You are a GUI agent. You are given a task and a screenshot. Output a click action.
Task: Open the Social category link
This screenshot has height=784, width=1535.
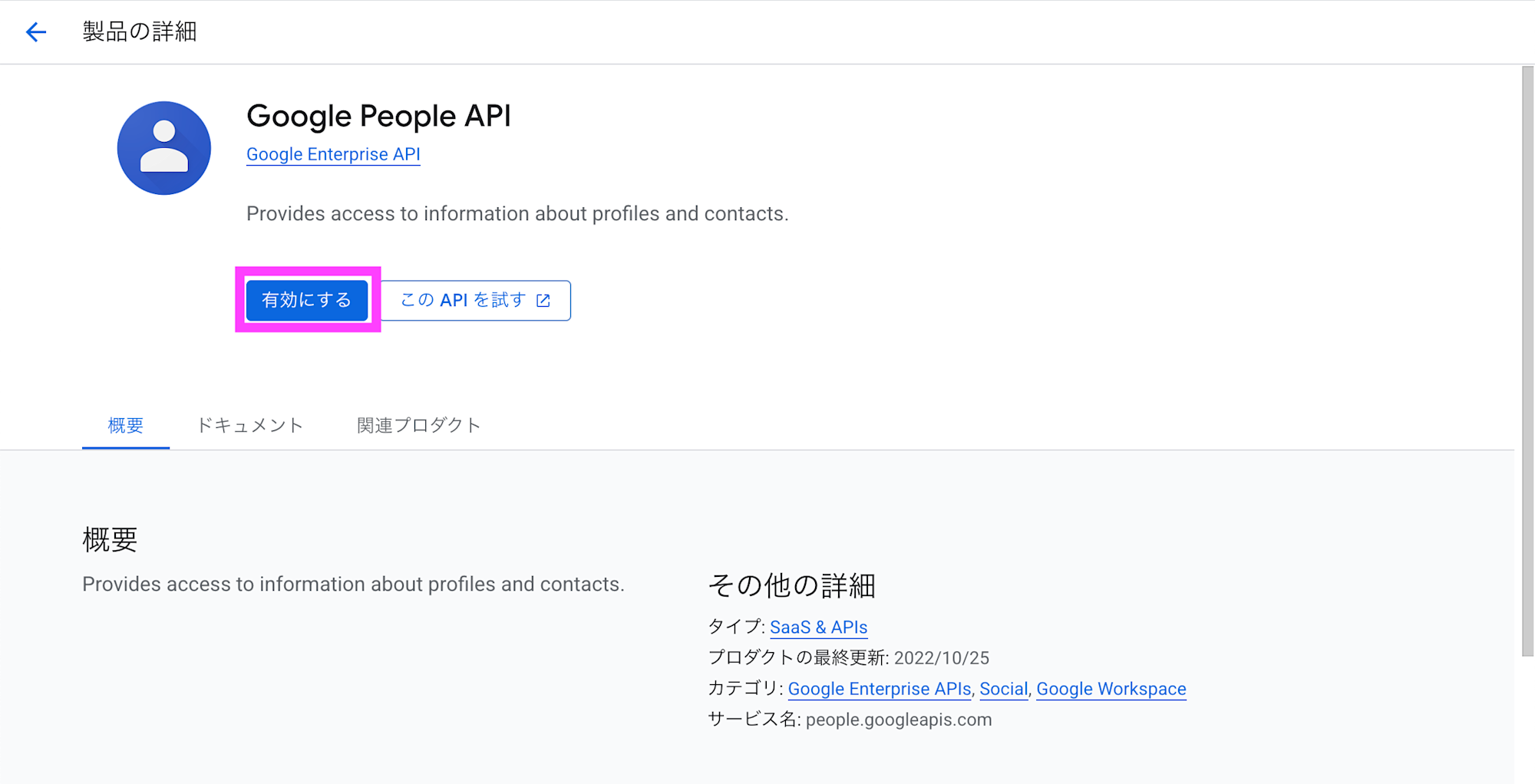point(1004,689)
